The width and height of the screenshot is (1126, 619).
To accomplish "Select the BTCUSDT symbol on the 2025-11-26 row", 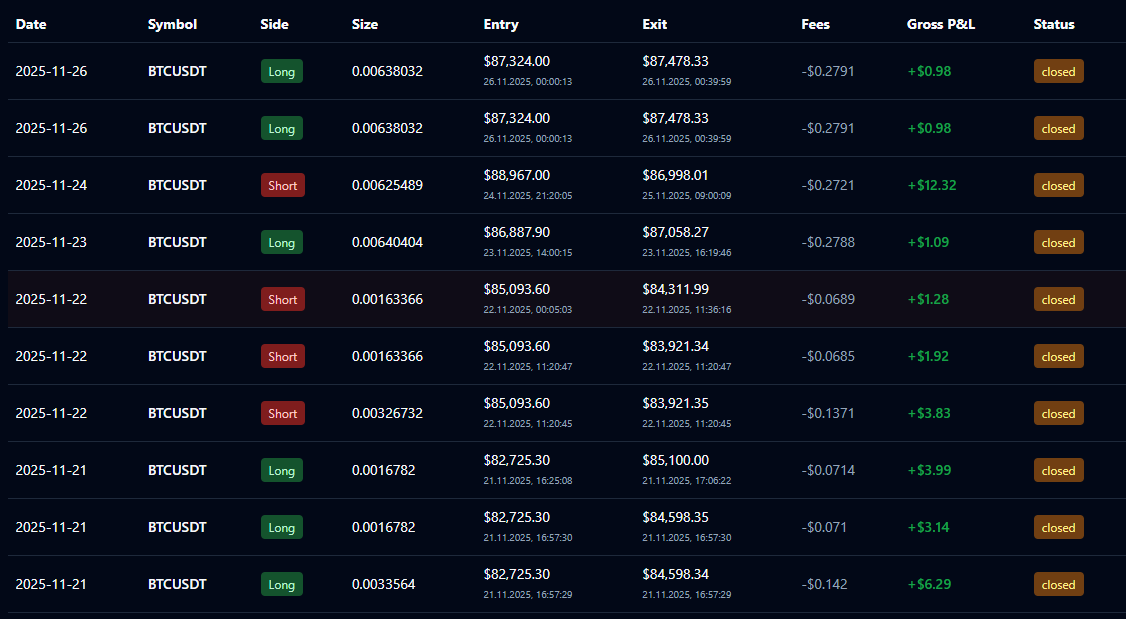I will [x=177, y=71].
